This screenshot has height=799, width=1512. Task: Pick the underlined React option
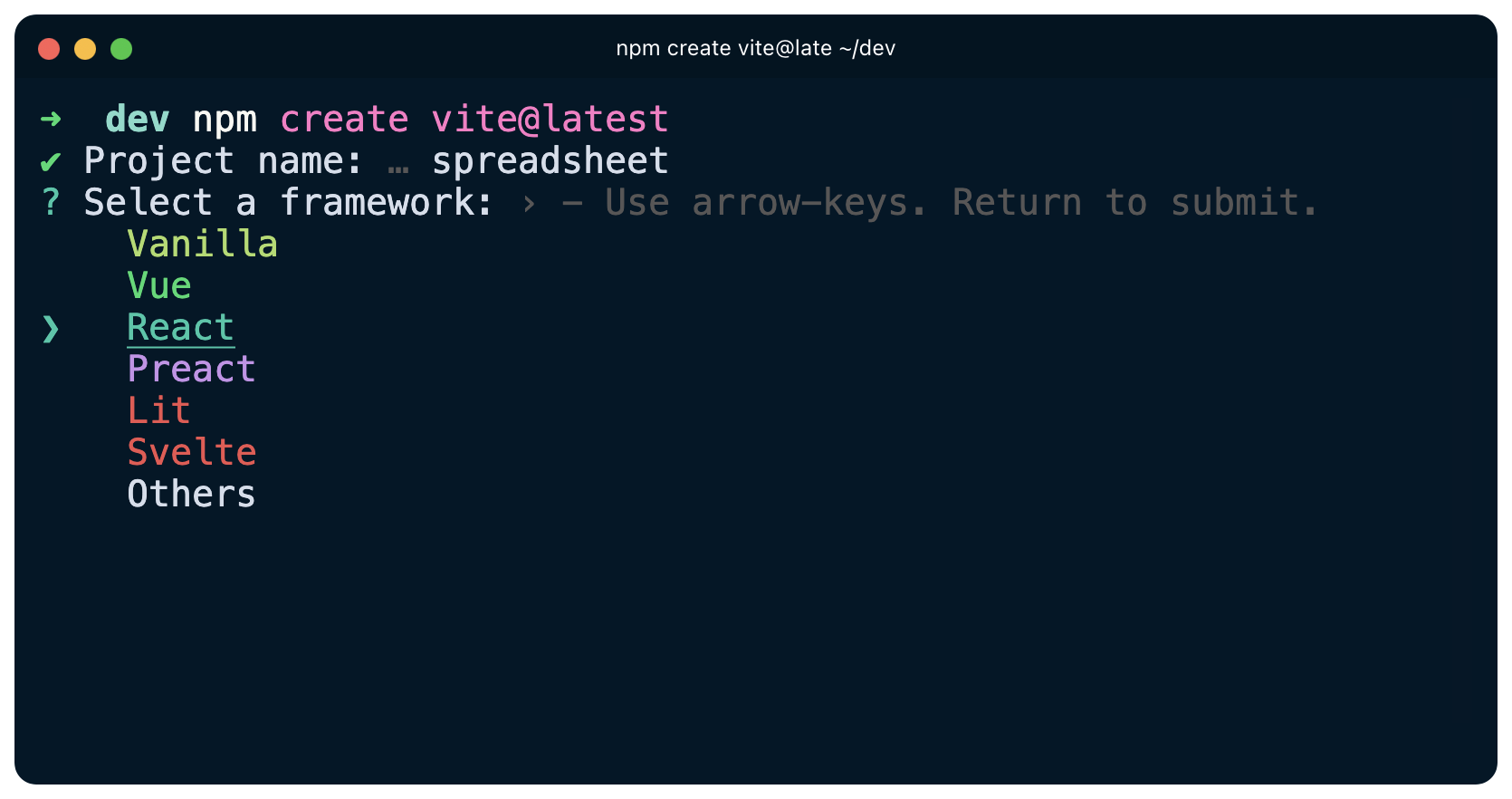click(x=180, y=327)
